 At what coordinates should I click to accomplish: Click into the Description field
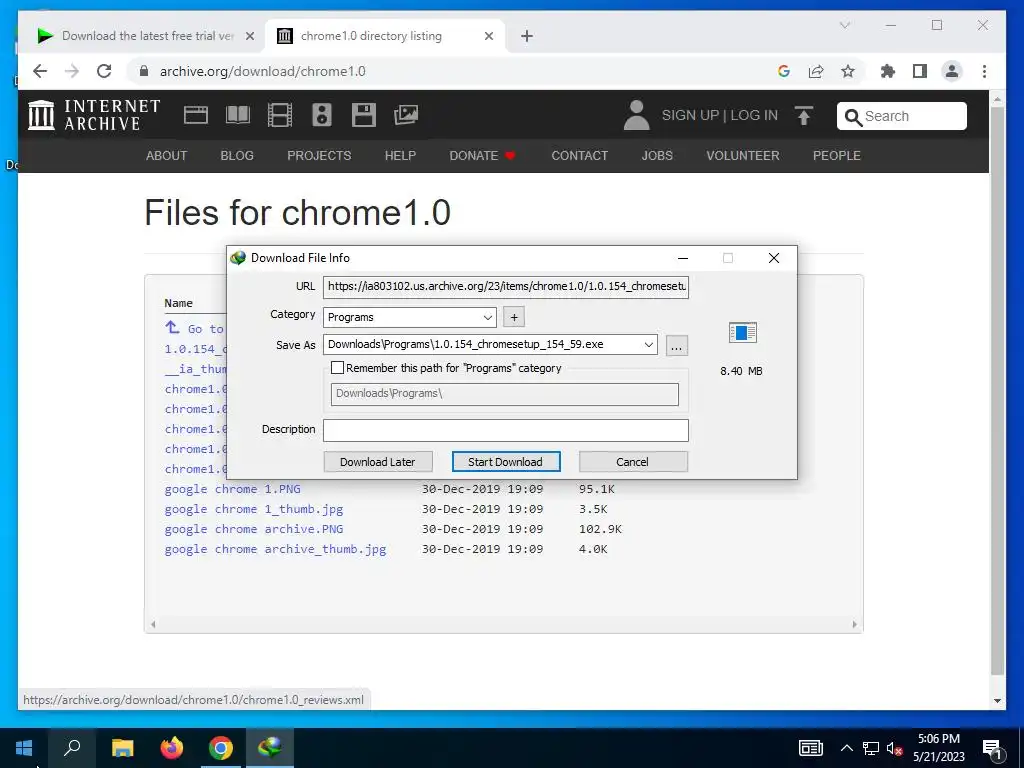tap(505, 430)
